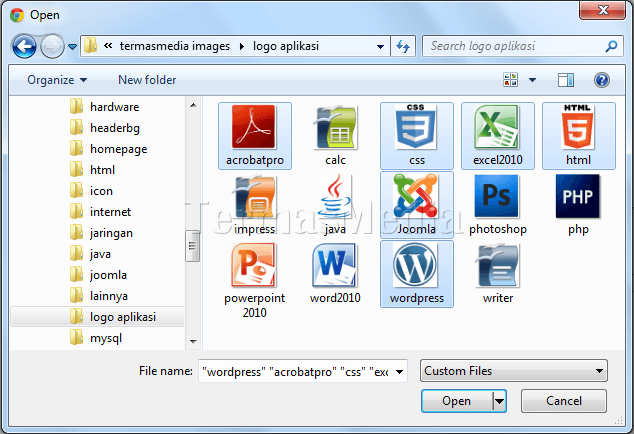Select the Joomla file icon
Screen dimensions: 634x434
point(416,196)
